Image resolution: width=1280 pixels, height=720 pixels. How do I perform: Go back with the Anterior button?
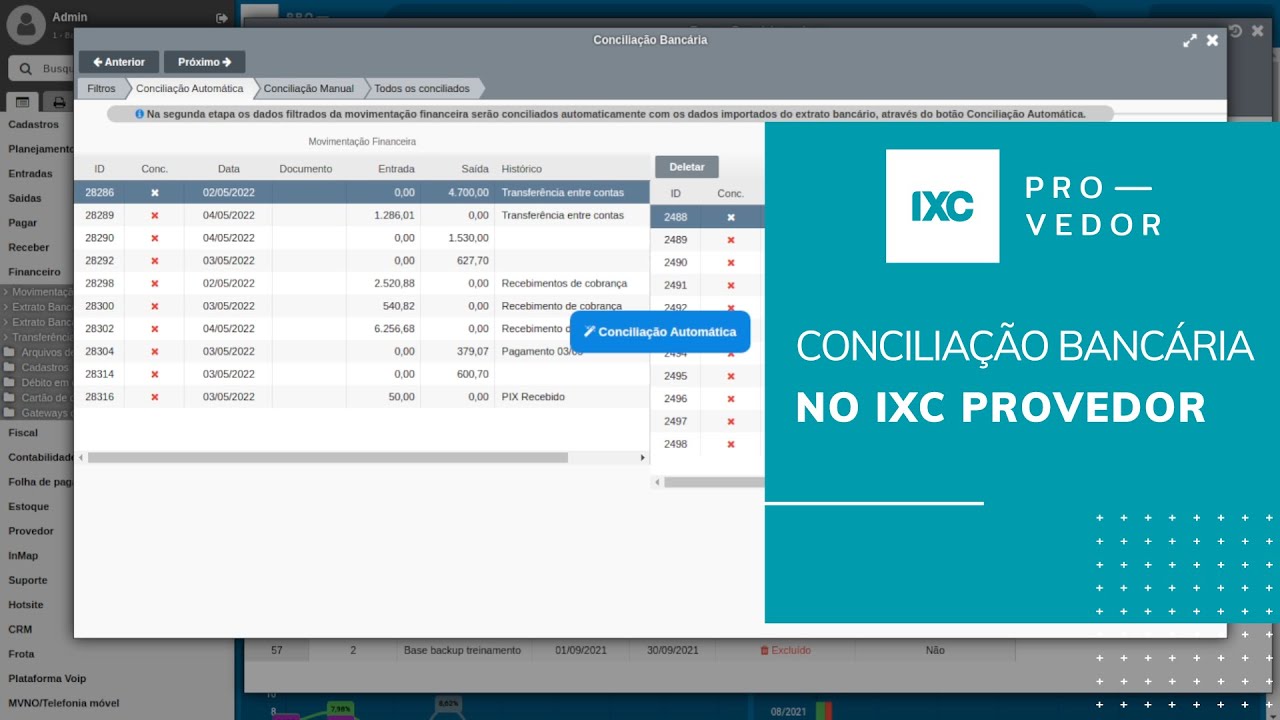tap(119, 62)
